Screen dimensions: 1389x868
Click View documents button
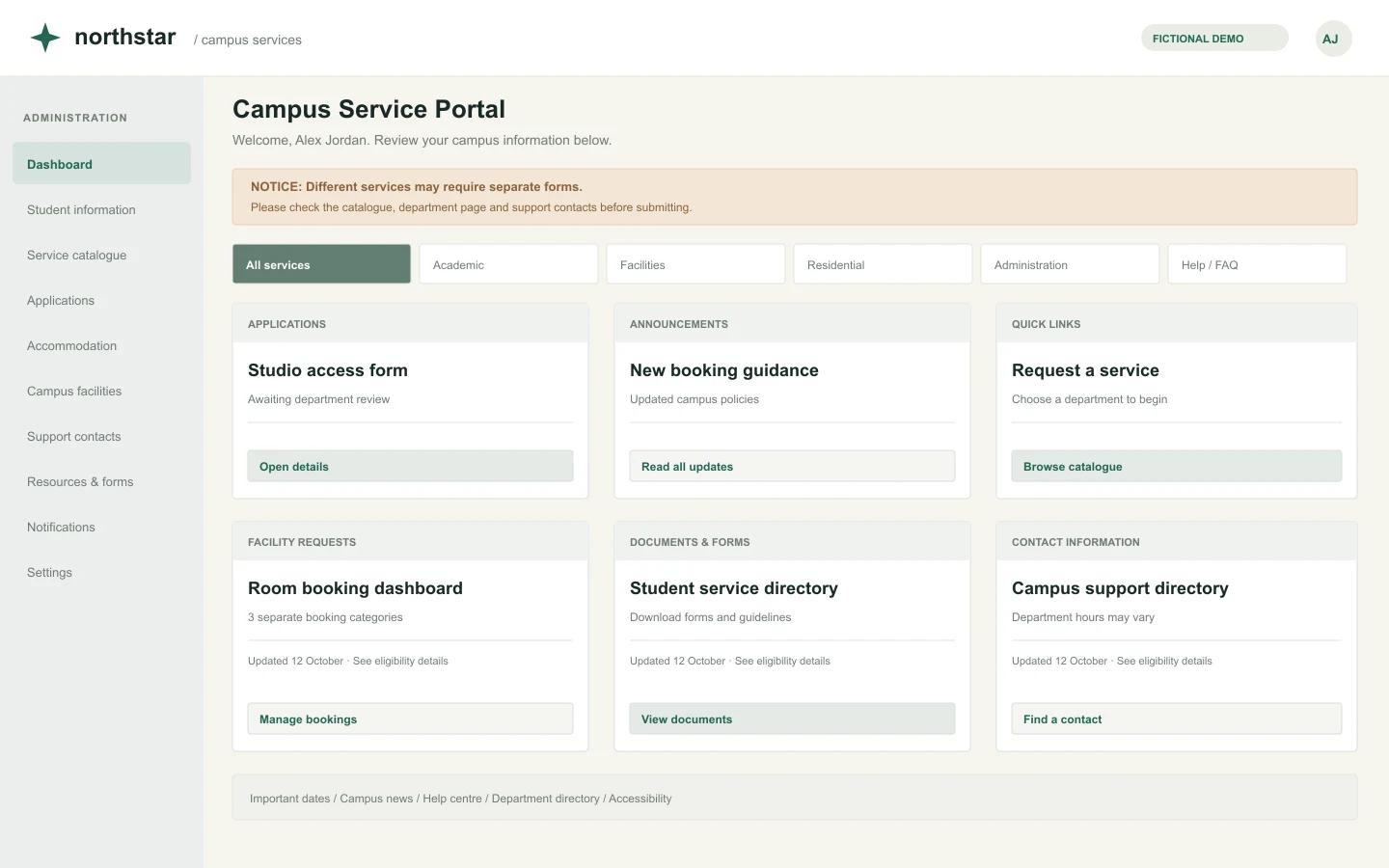pos(792,719)
